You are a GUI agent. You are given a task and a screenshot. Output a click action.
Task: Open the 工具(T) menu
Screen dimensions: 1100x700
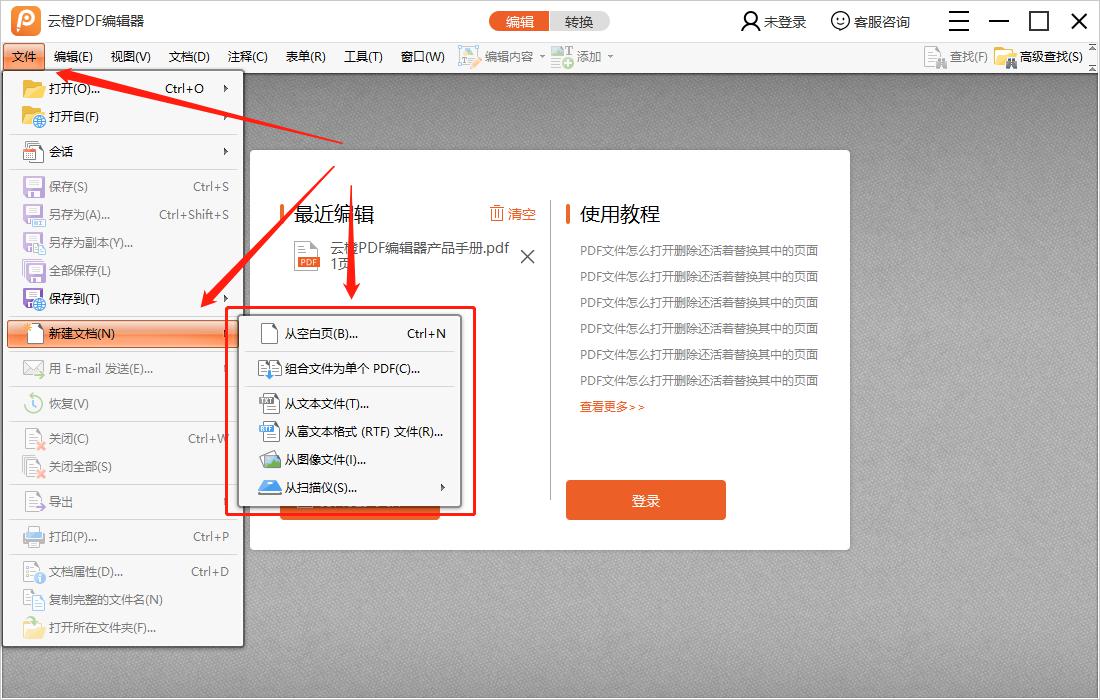point(363,56)
